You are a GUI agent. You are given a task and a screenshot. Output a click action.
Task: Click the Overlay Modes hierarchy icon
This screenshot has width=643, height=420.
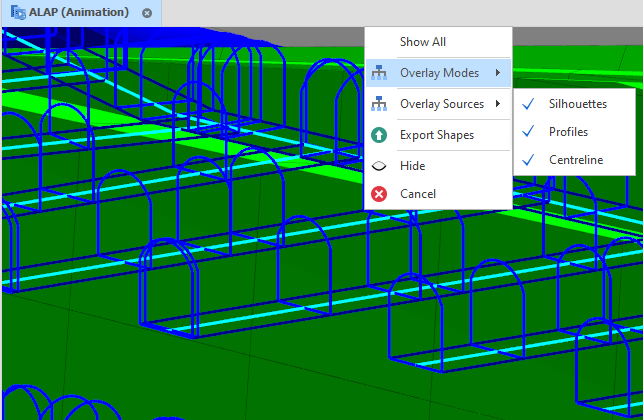pos(379,73)
